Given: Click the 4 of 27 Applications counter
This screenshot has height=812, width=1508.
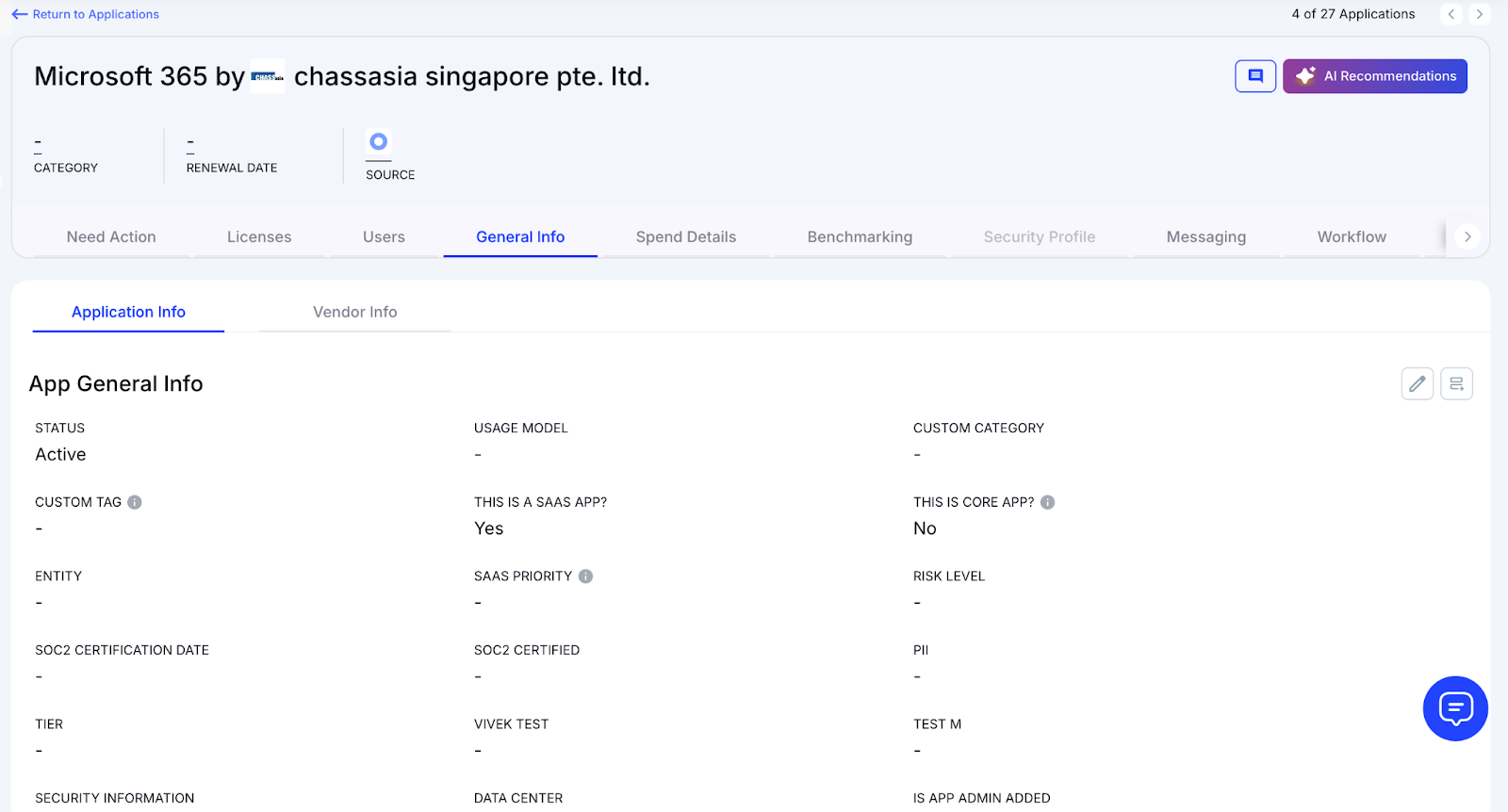Looking at the screenshot, I should click(1352, 14).
